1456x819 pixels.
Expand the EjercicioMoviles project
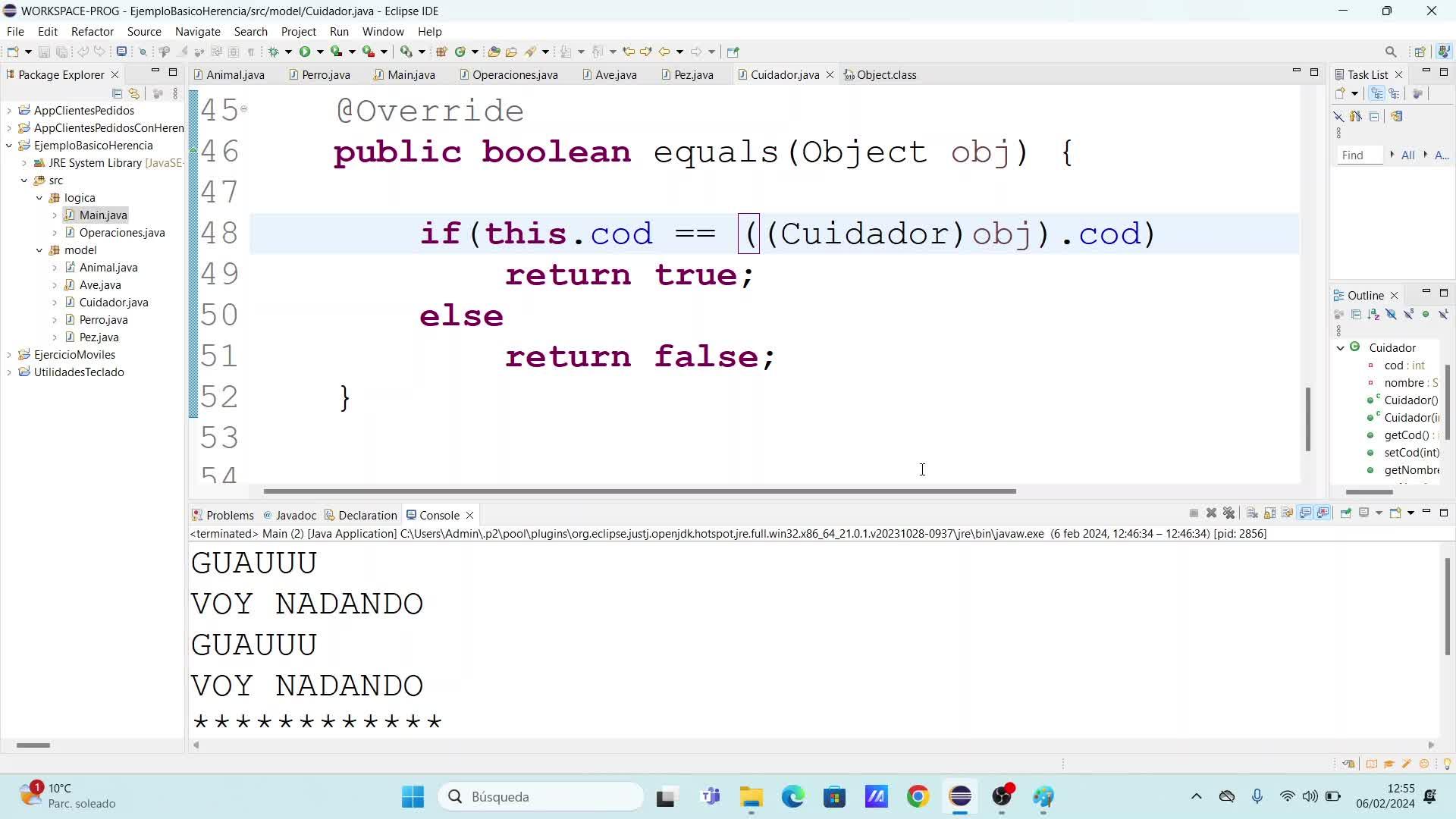9,355
